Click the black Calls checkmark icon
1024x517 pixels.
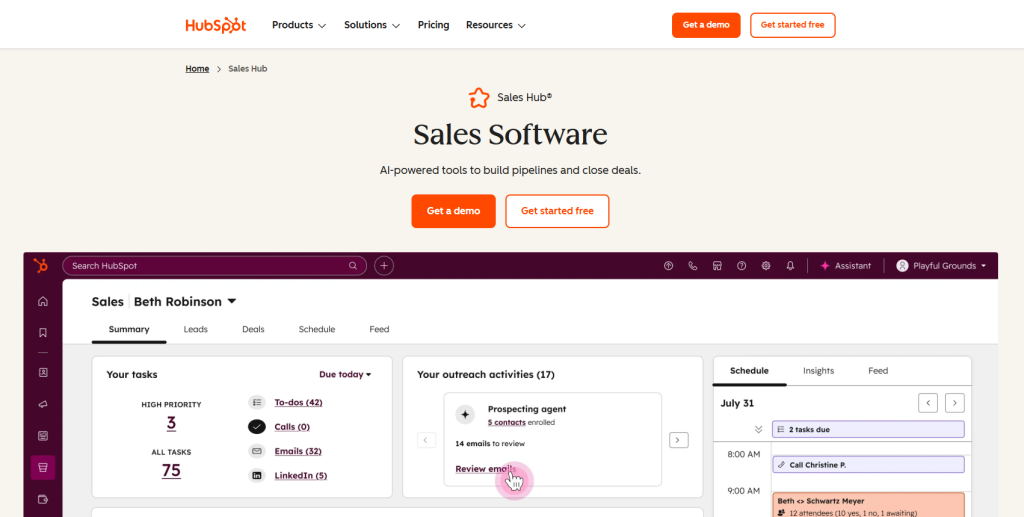point(257,427)
